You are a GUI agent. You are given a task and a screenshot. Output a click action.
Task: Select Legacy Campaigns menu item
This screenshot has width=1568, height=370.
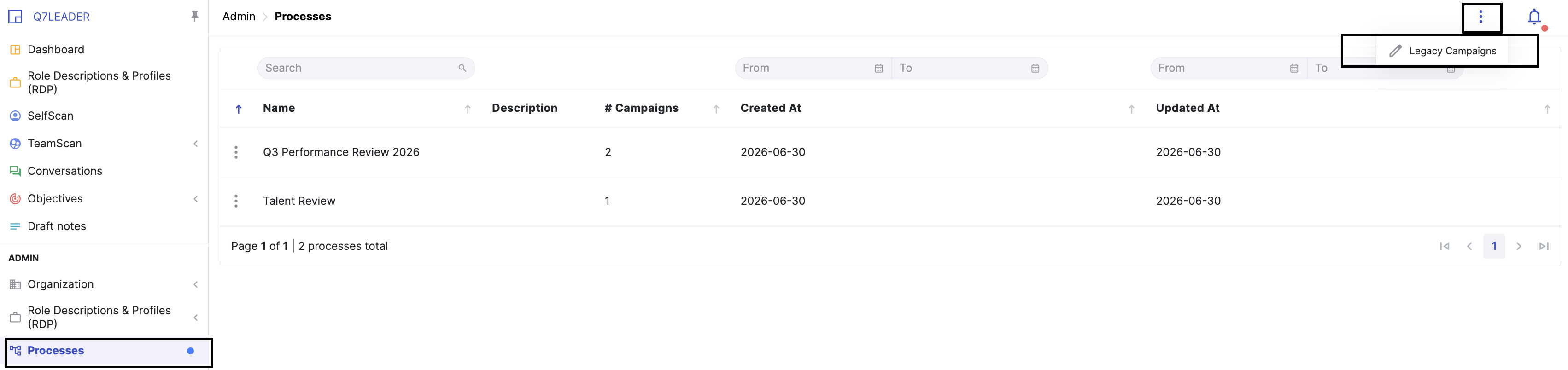(x=1442, y=51)
